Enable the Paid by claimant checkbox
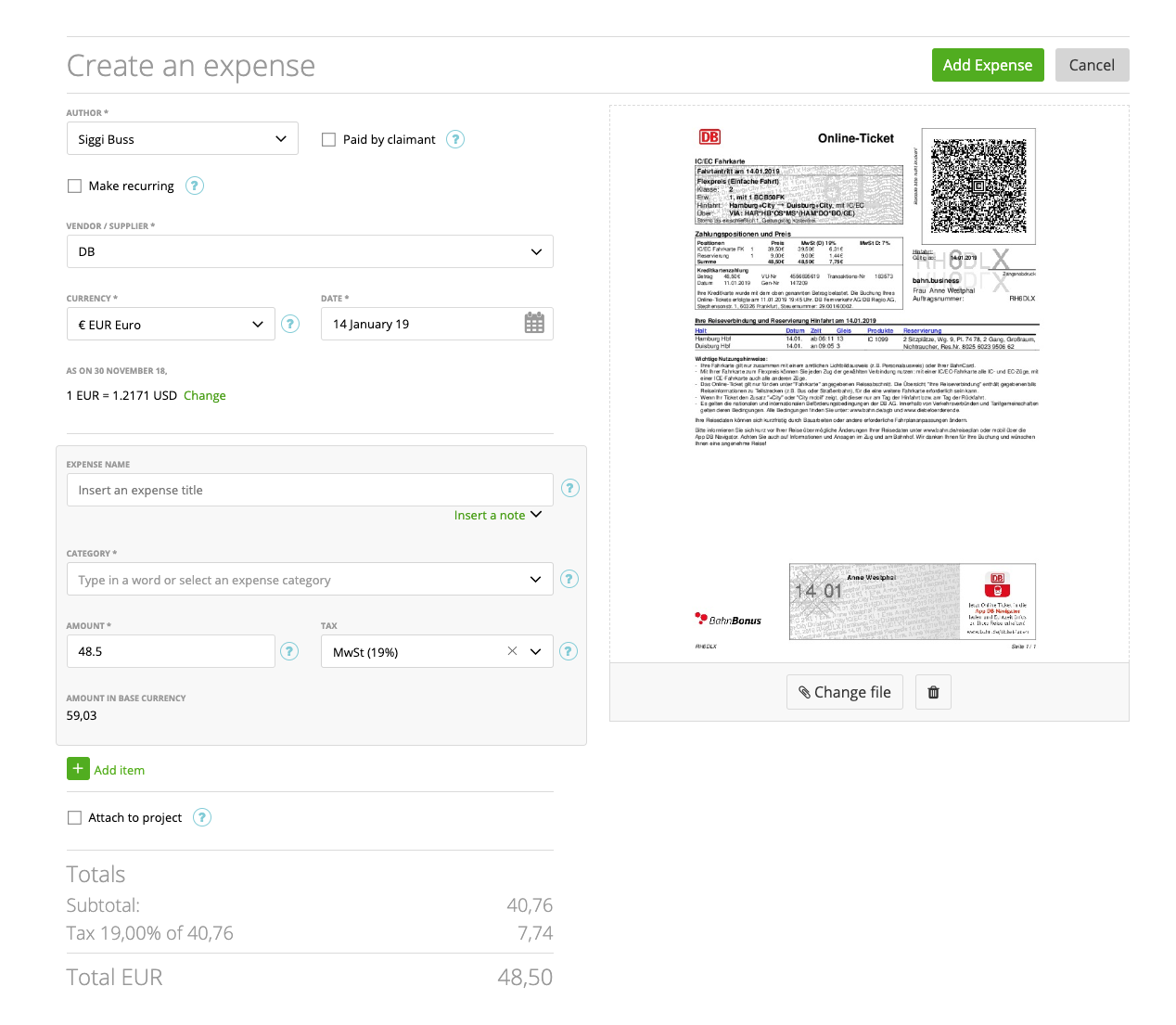Image resolution: width=1176 pixels, height=1025 pixels. point(328,139)
